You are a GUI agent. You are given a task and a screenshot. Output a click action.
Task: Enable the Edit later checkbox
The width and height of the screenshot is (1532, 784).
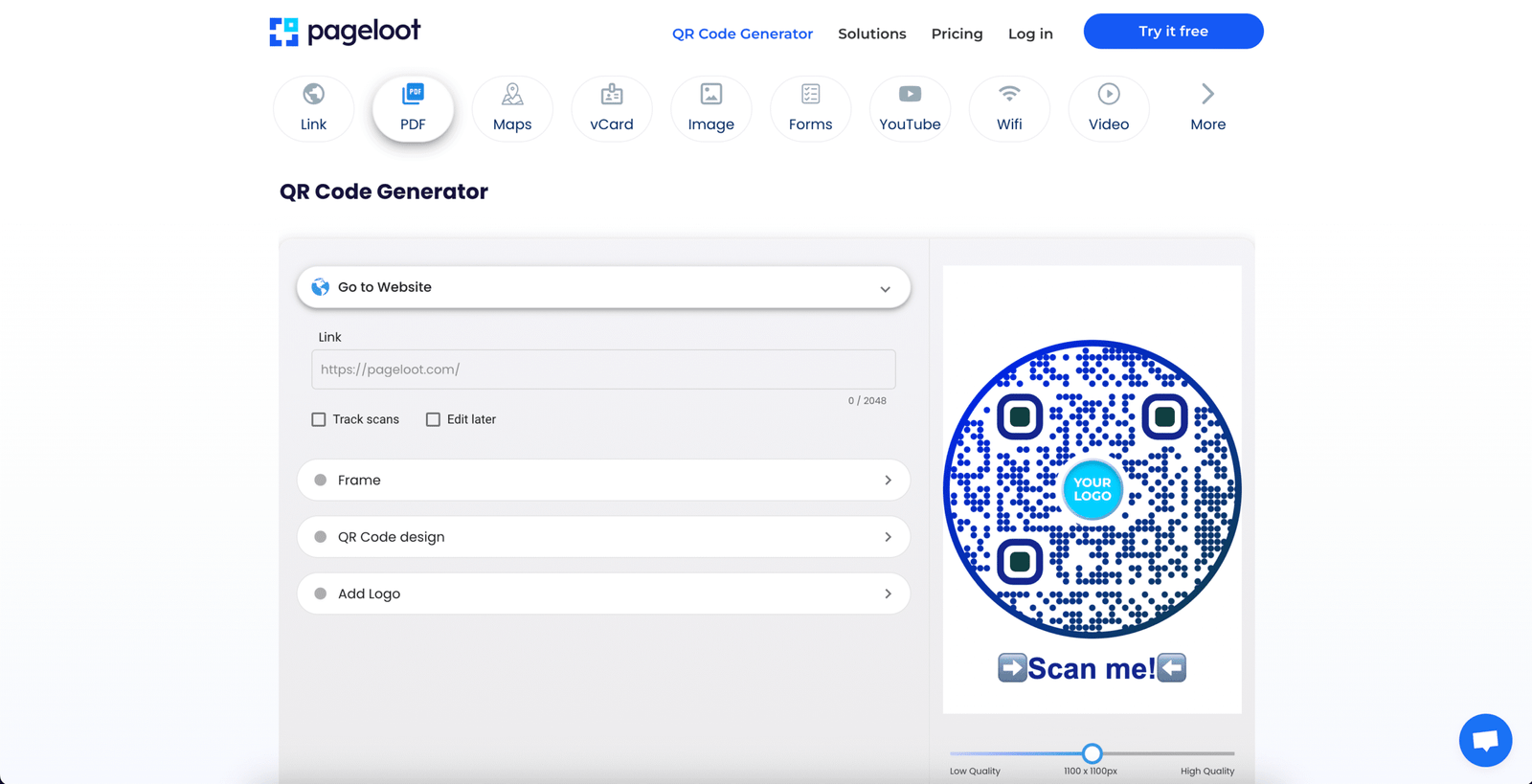[x=433, y=419]
